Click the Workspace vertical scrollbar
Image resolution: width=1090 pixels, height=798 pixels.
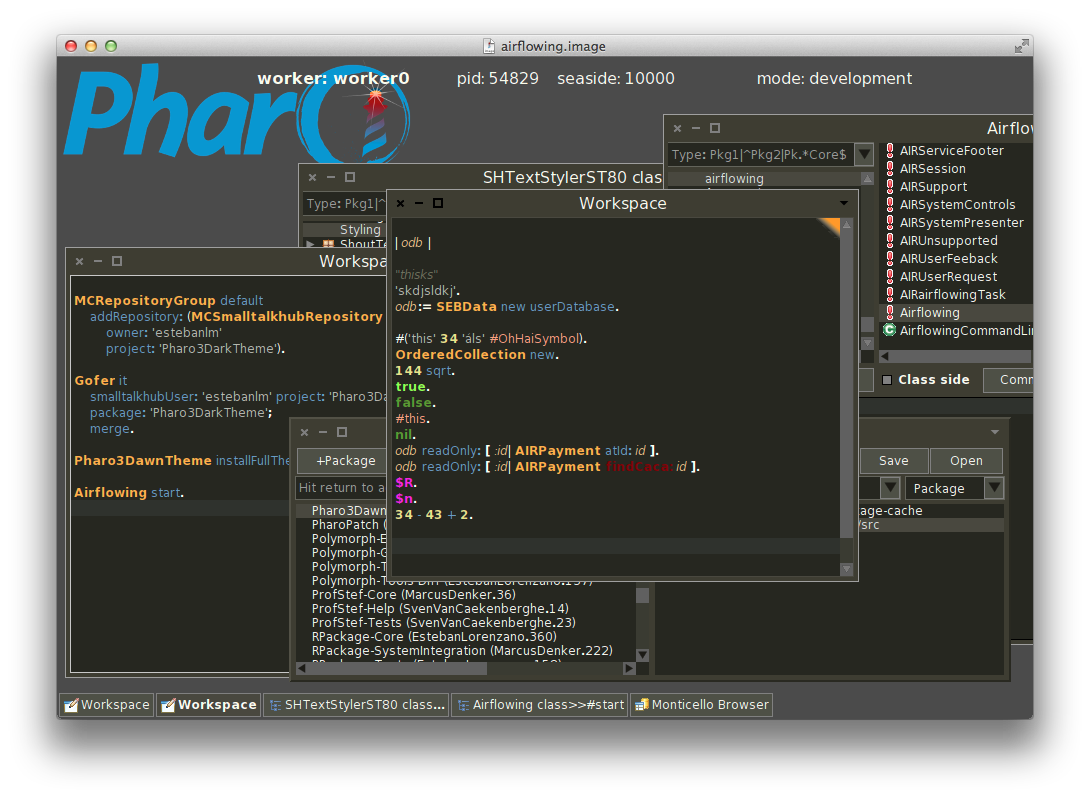(846, 380)
